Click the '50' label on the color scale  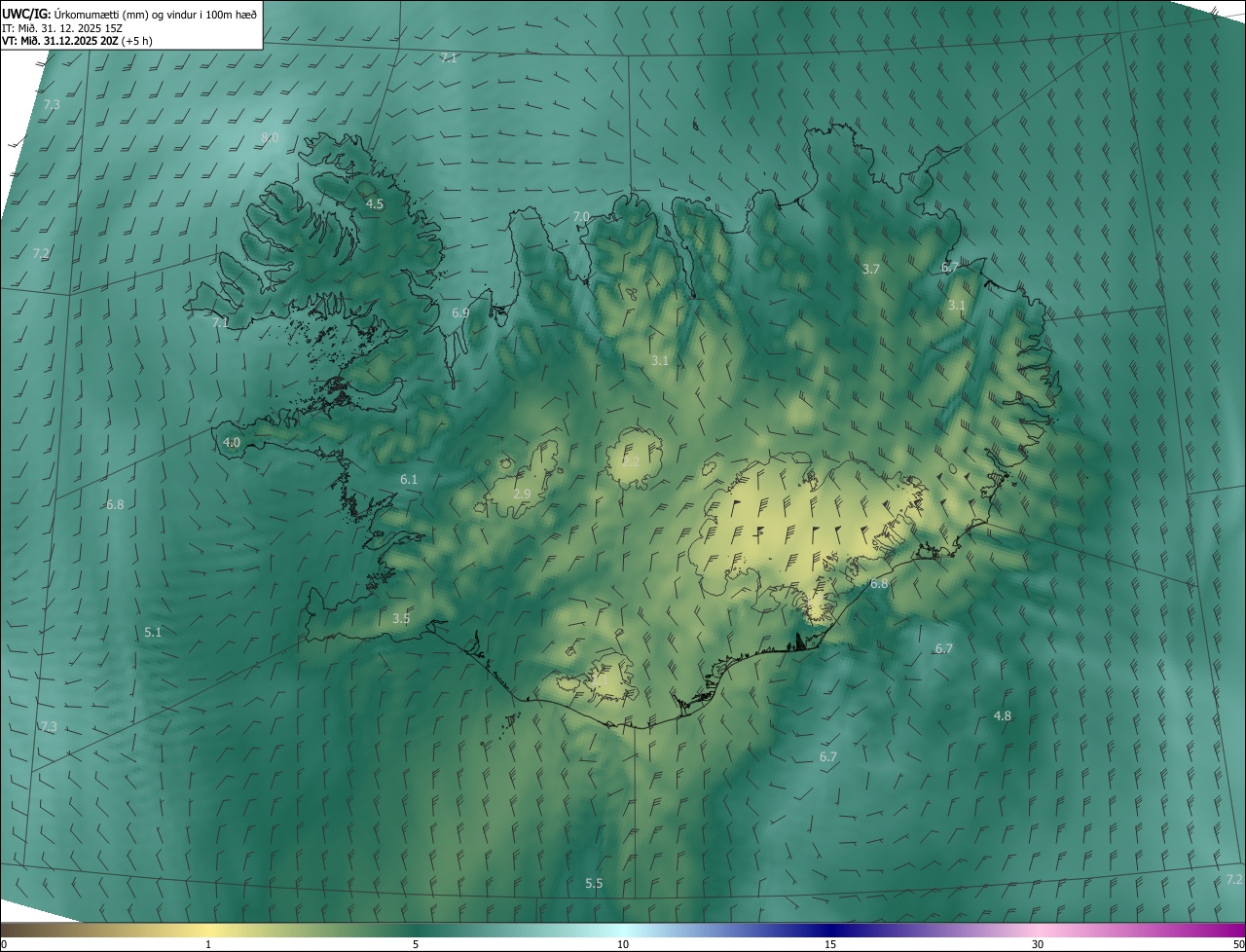coord(1238,944)
